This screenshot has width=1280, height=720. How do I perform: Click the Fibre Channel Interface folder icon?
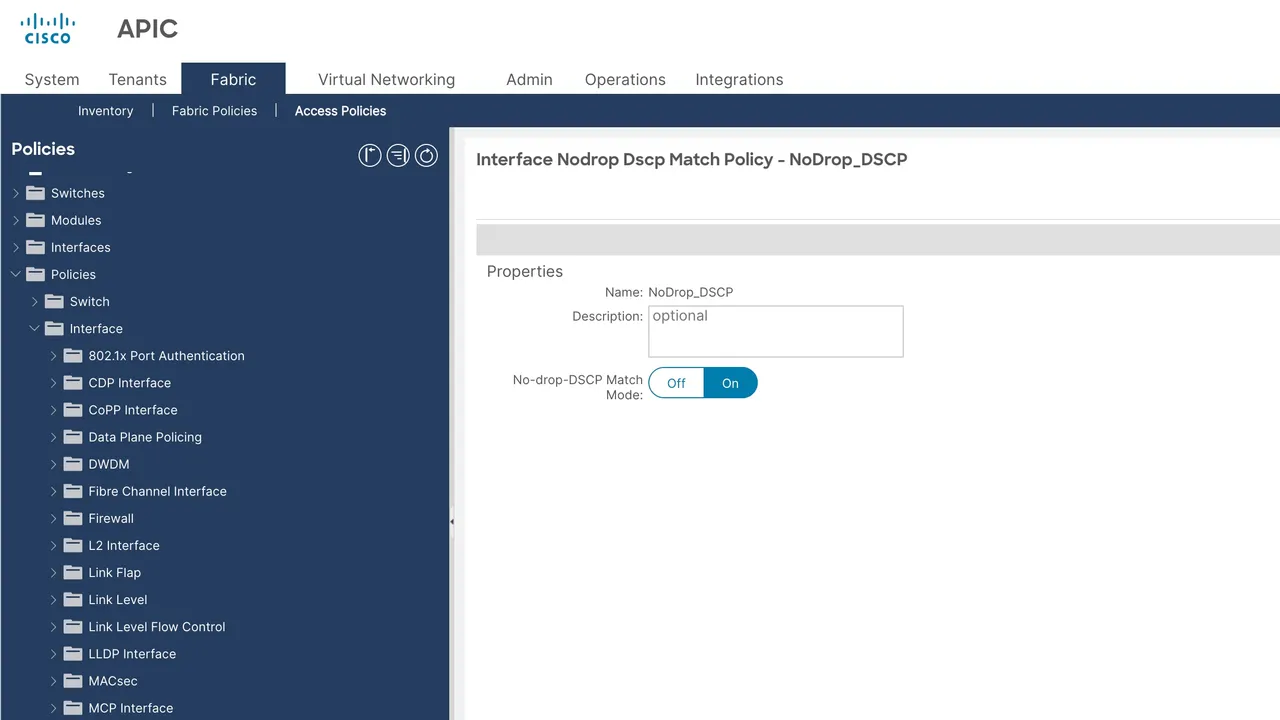coord(73,491)
